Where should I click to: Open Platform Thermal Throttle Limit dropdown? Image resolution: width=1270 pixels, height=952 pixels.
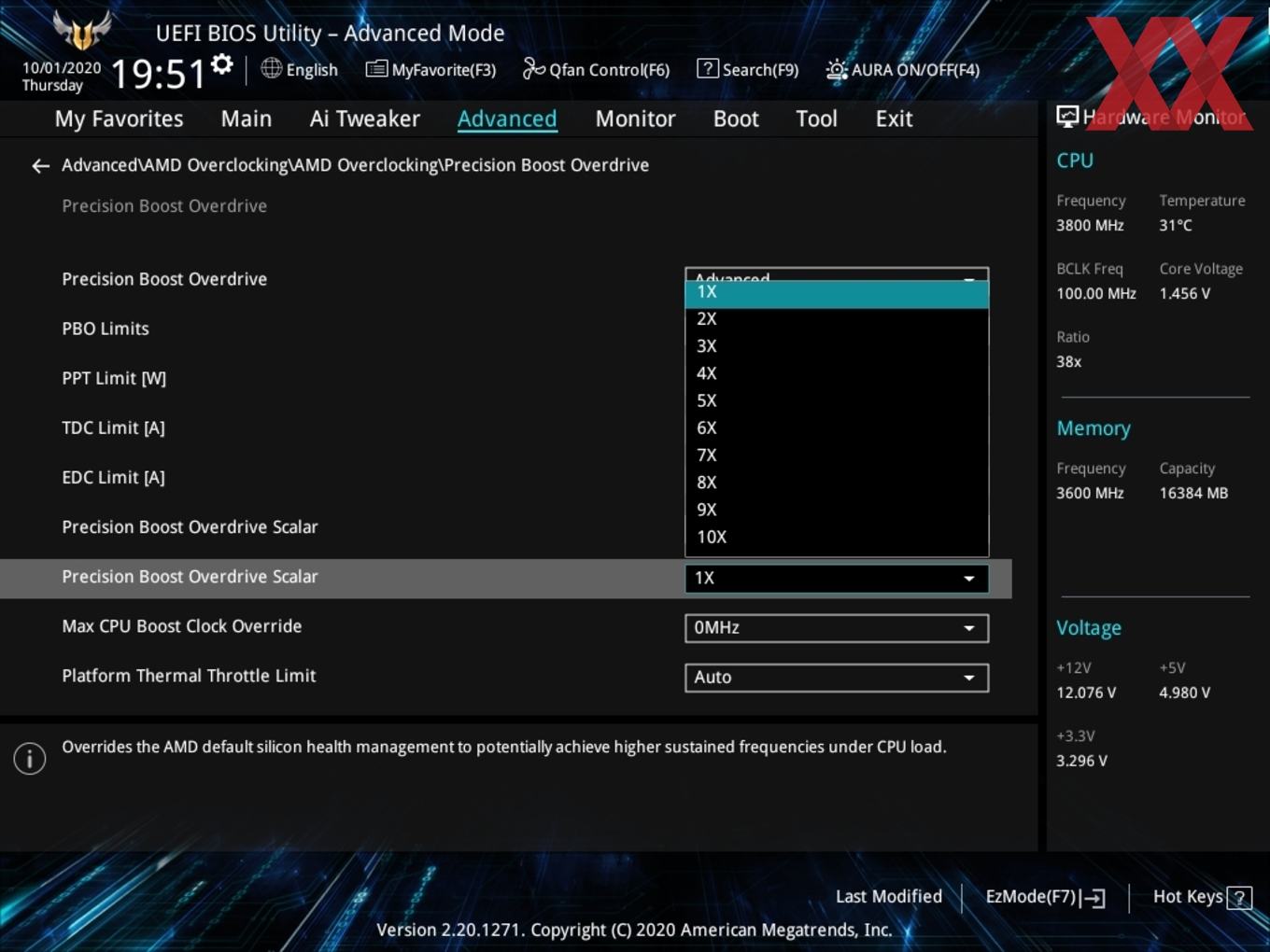pyautogui.click(x=837, y=678)
